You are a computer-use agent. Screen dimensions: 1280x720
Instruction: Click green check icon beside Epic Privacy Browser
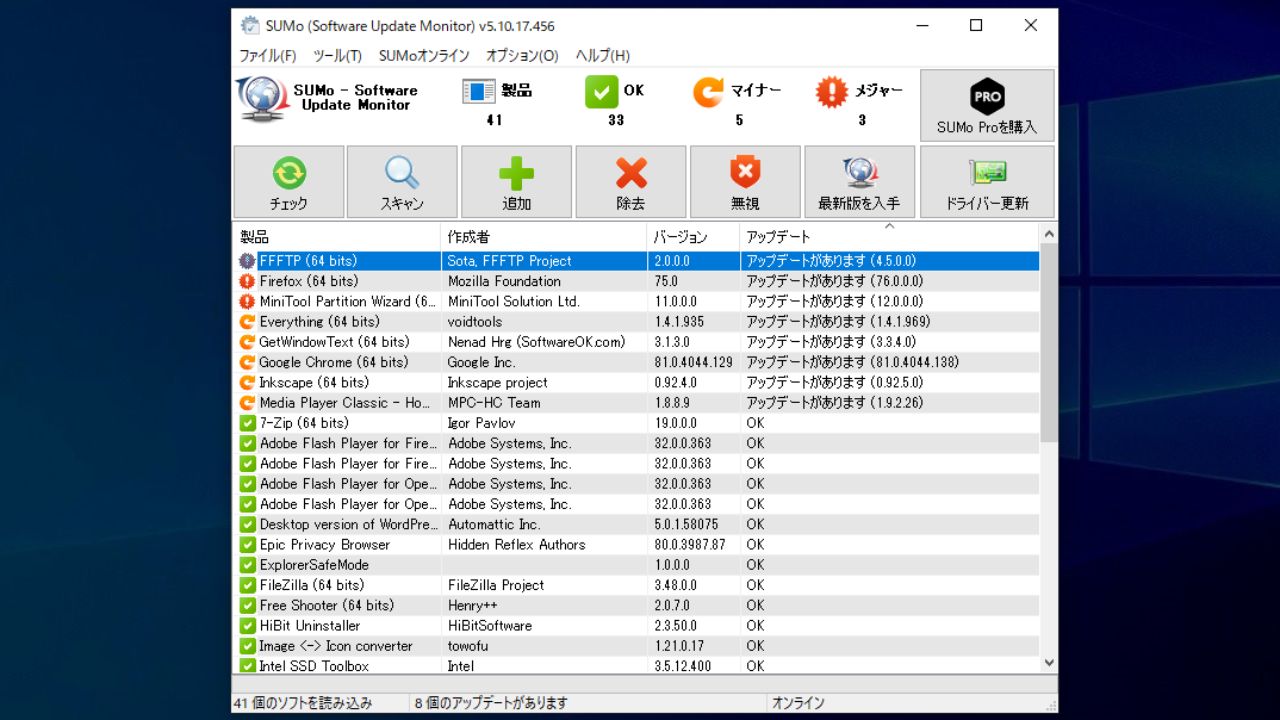pyautogui.click(x=247, y=545)
